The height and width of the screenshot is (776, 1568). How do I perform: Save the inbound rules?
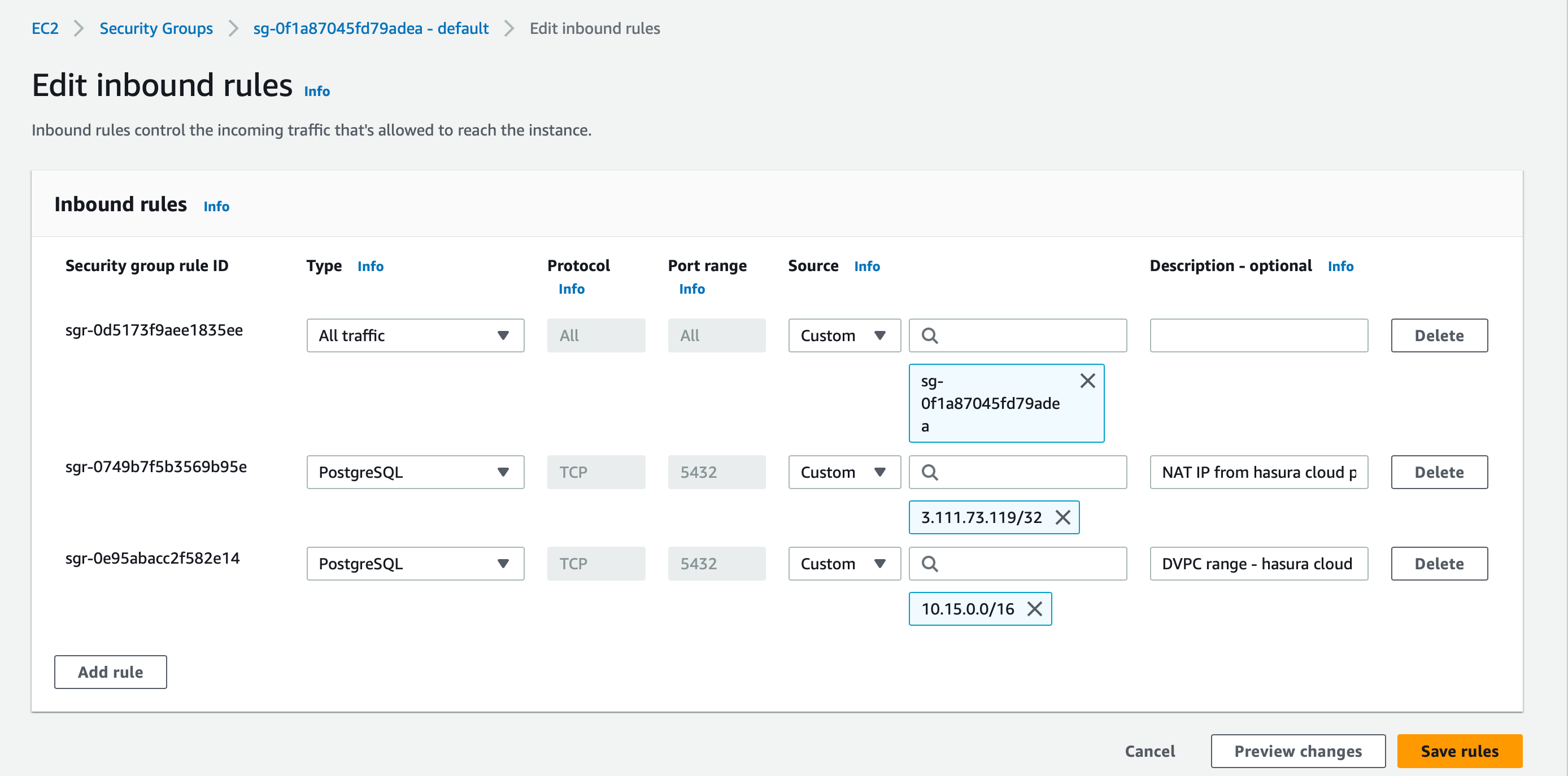[1460, 751]
